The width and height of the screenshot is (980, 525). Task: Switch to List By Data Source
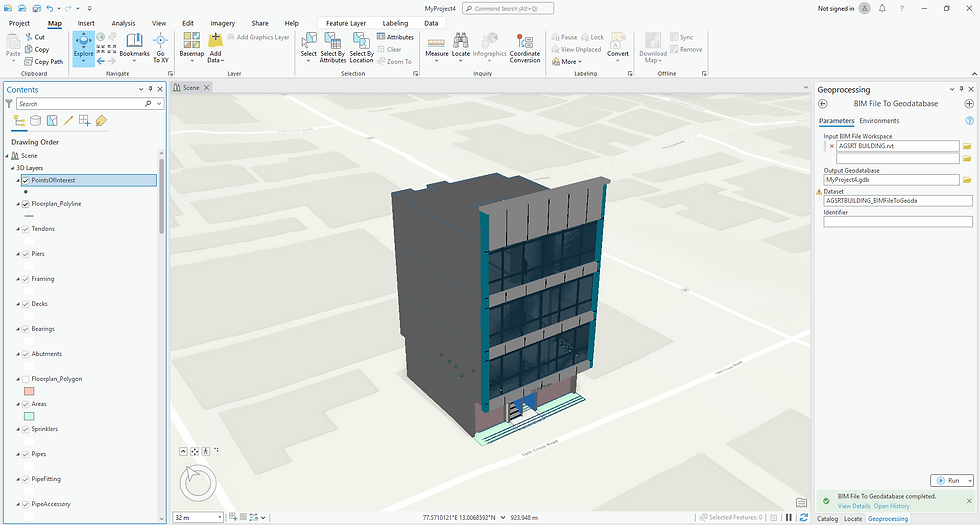(36, 121)
